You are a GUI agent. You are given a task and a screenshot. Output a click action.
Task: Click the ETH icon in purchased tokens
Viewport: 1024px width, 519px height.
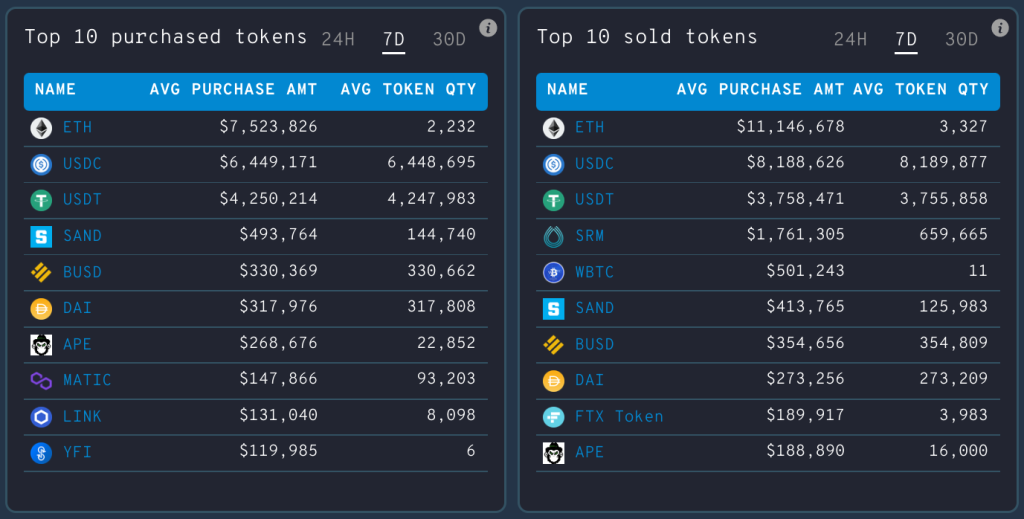(x=41, y=128)
